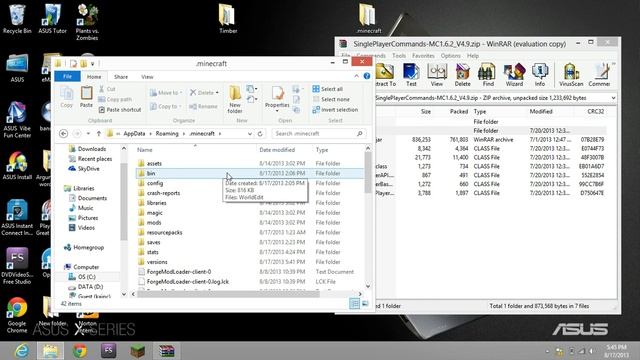Switch to WinRAR from the taskbar
Viewport: 640px width, 360px height.
[x=167, y=351]
